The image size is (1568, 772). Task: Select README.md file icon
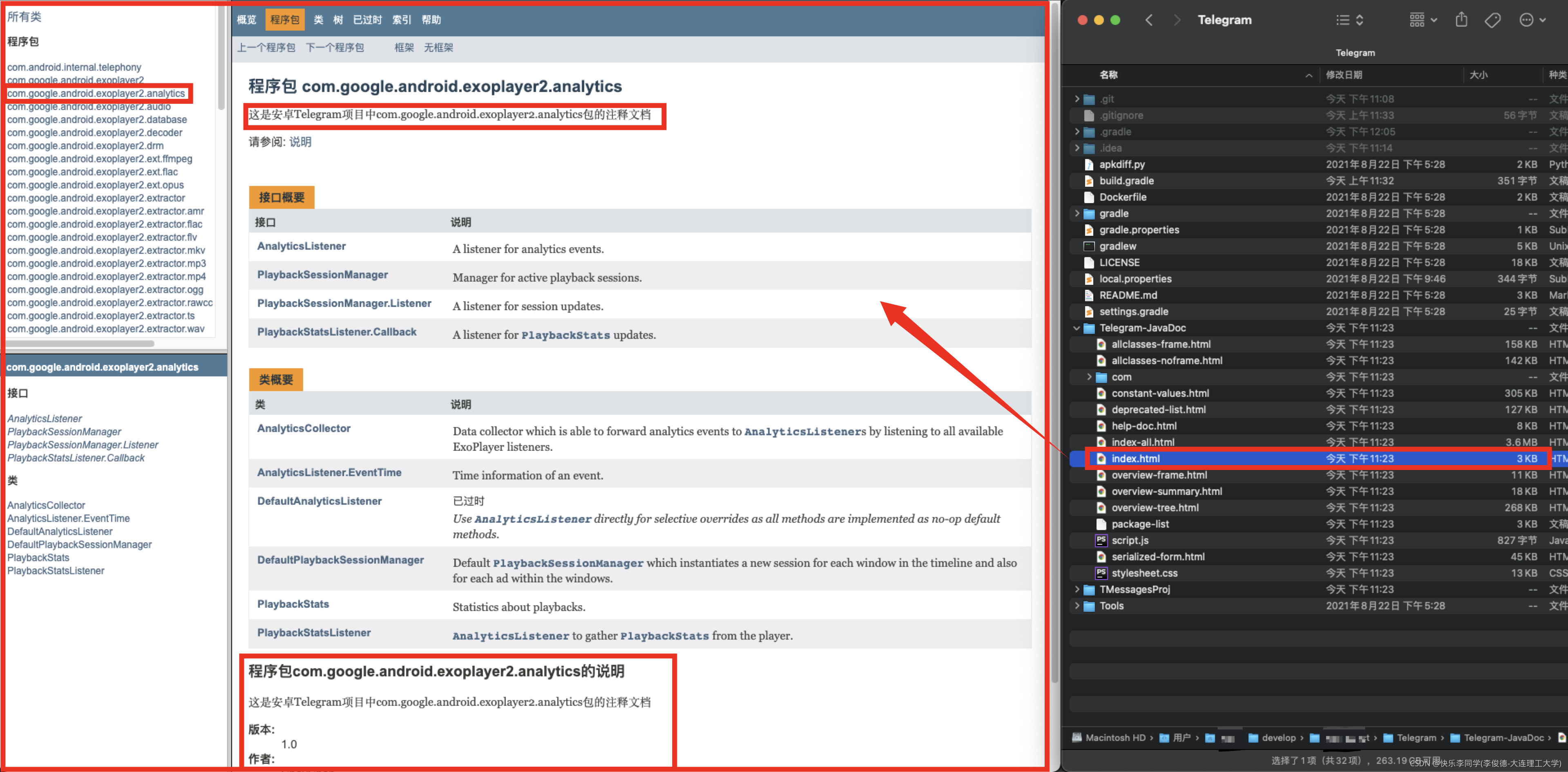point(1089,295)
